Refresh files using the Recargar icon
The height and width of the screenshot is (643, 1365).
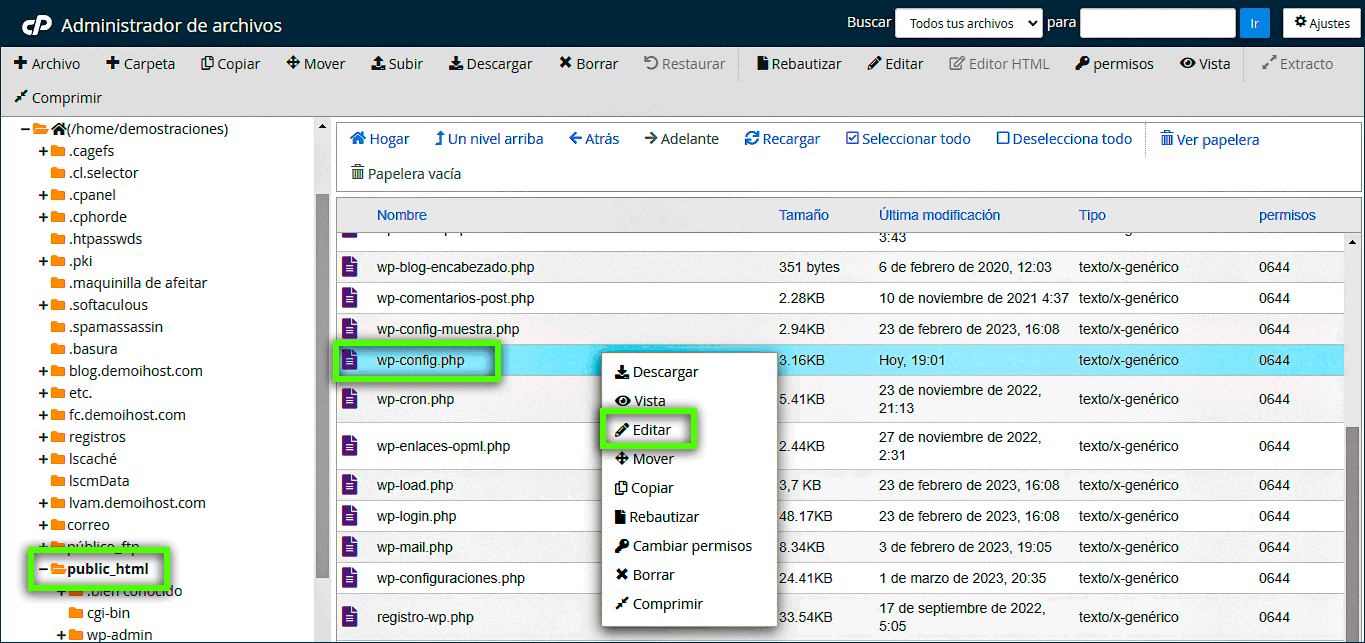coord(782,139)
